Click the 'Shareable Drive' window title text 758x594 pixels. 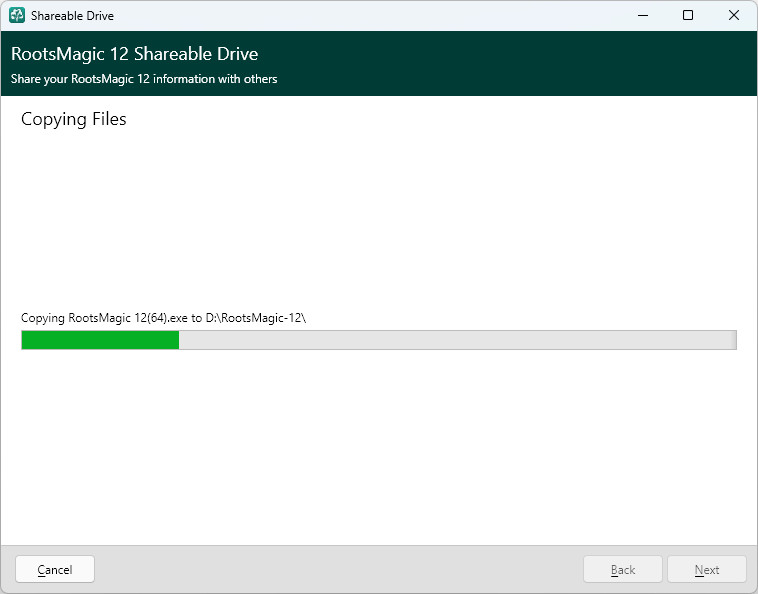point(73,15)
